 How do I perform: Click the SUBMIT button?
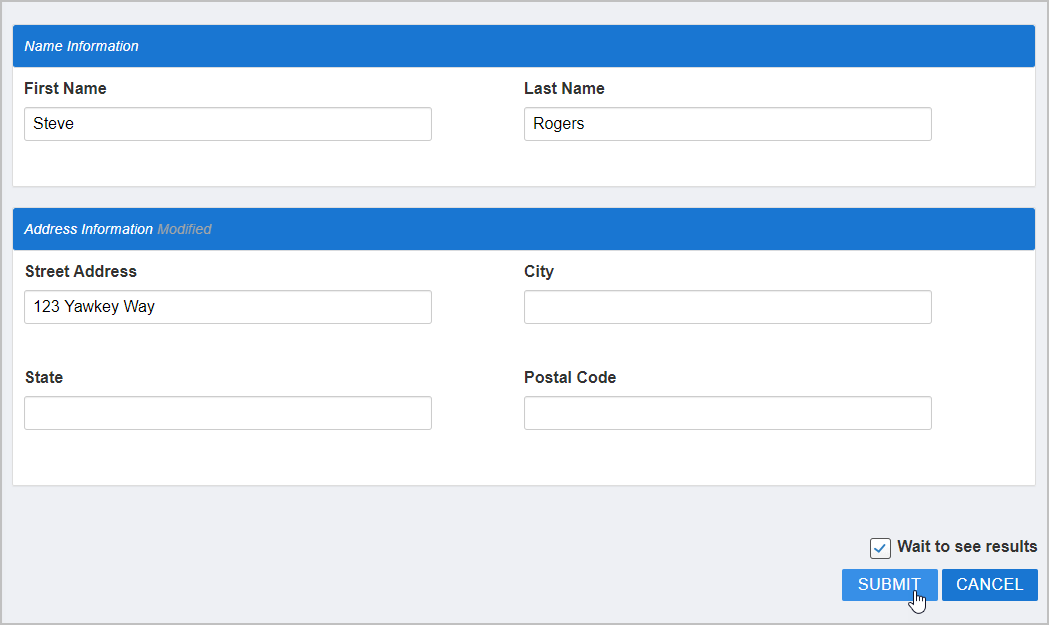889,584
